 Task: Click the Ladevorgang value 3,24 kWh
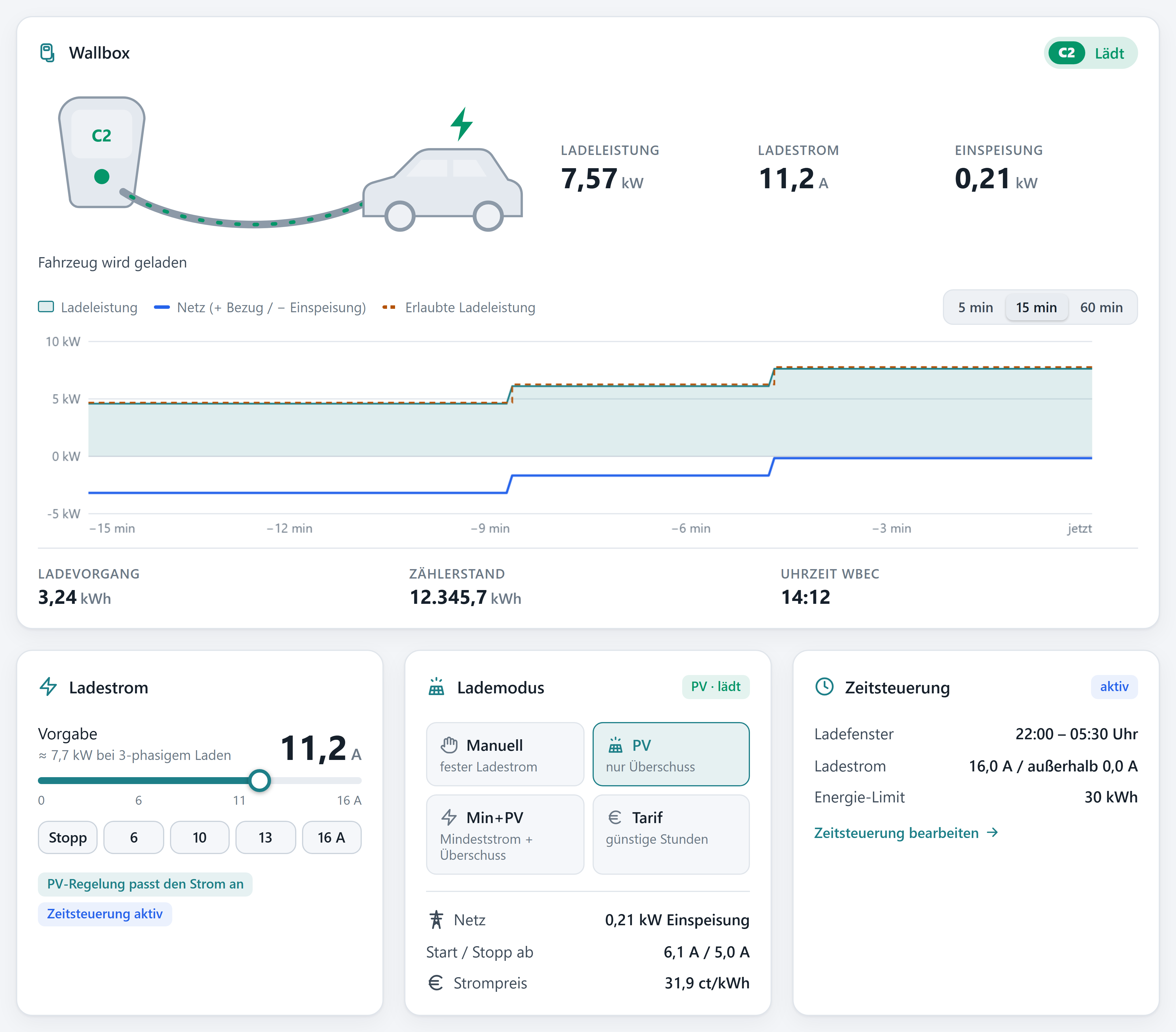coord(75,598)
